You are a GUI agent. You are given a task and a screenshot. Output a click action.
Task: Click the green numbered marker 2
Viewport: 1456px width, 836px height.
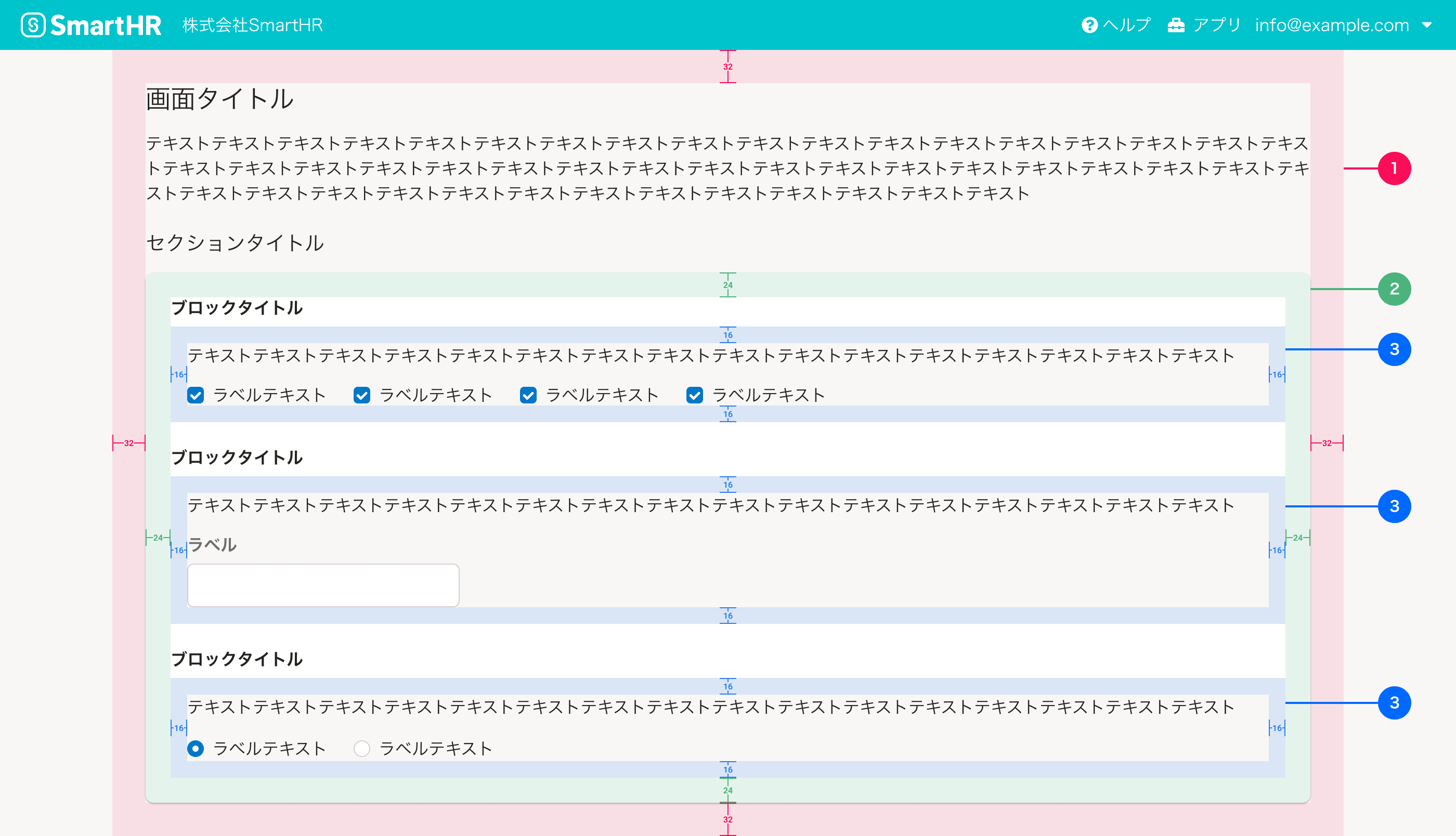point(1394,289)
